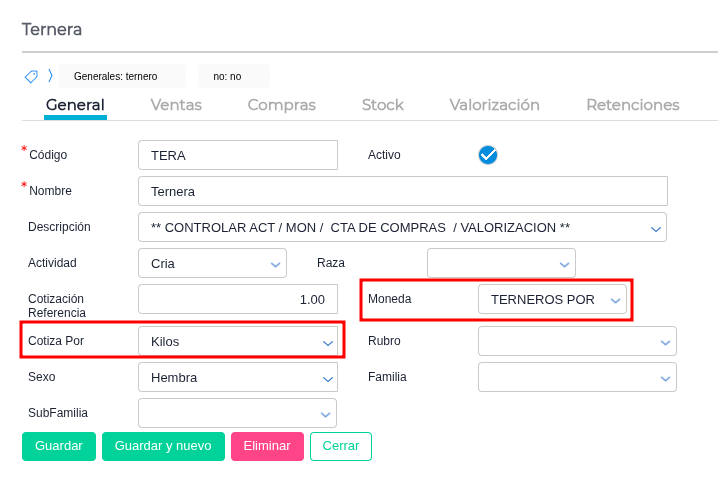Open the Stock tab
Screen dimensions: 718x489
point(382,105)
